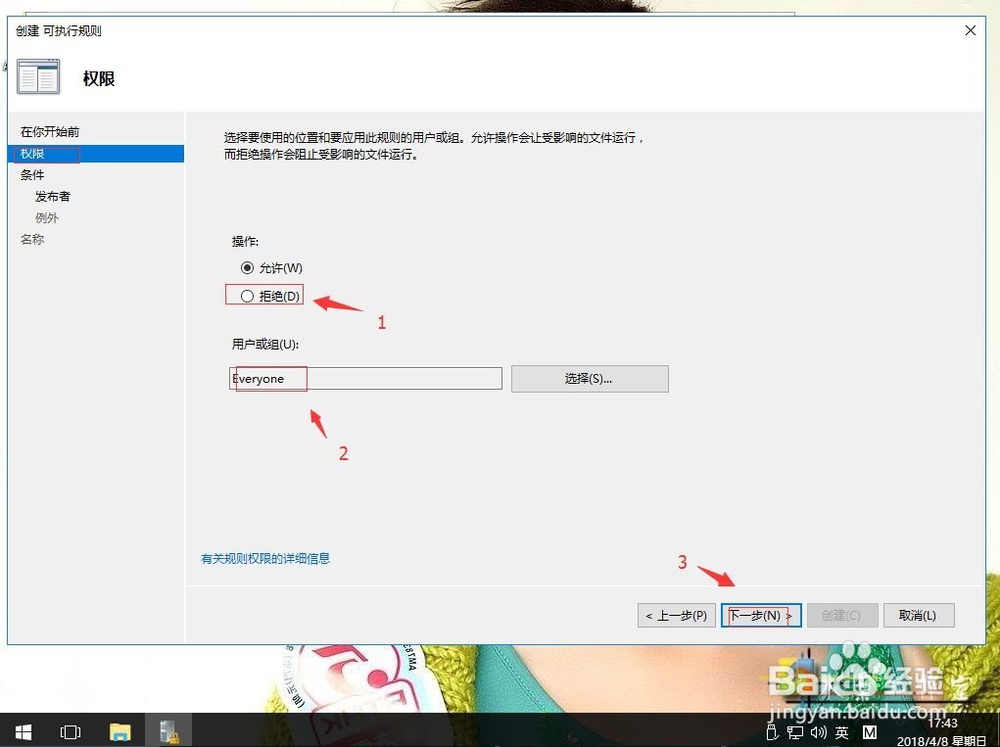Image resolution: width=1000 pixels, height=747 pixels.
Task: Open Task View from the taskbar
Action: (x=70, y=732)
